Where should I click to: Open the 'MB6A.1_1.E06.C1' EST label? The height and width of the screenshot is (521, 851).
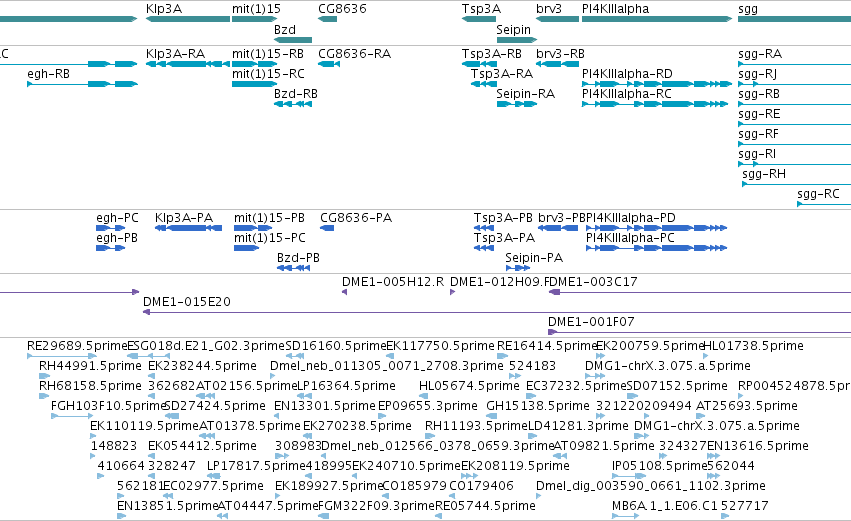click(665, 506)
